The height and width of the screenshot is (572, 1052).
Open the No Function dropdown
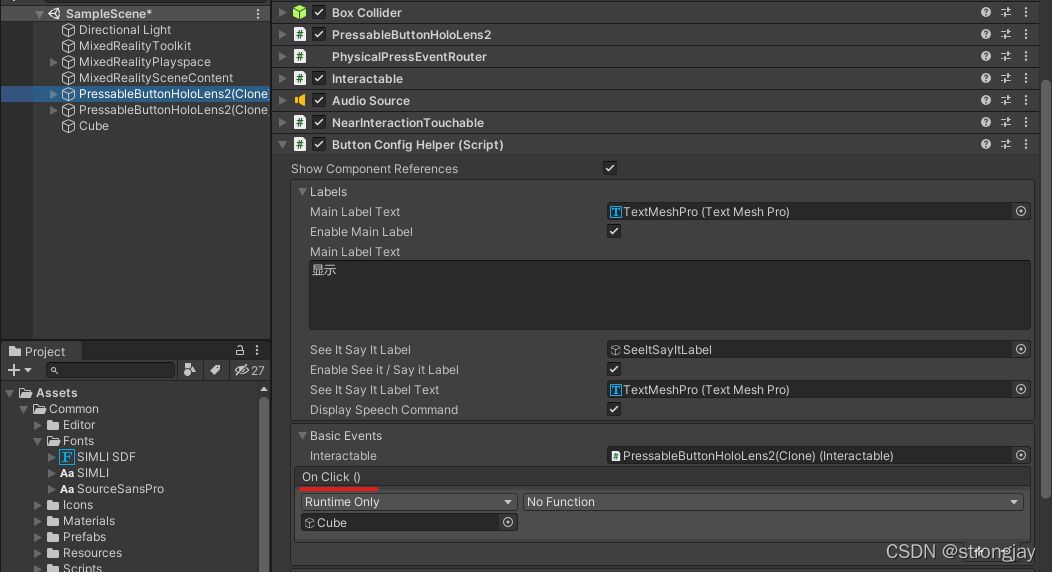(x=773, y=502)
